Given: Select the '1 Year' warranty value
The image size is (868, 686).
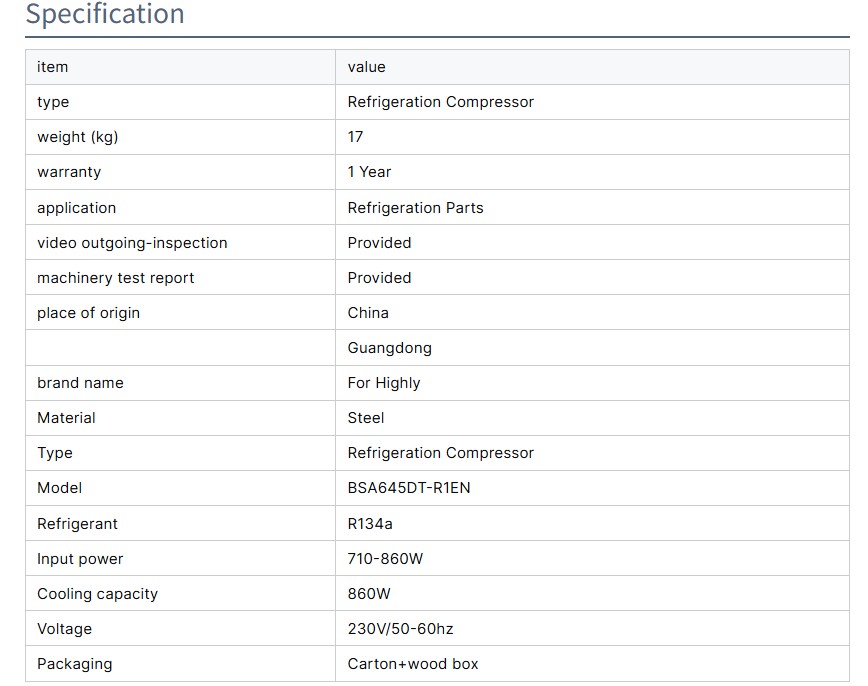Looking at the screenshot, I should coord(369,172).
